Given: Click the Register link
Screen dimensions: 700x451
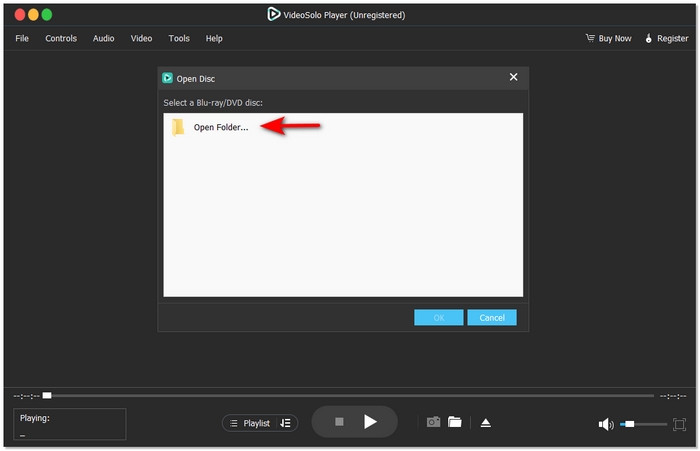Looking at the screenshot, I should 667,38.
